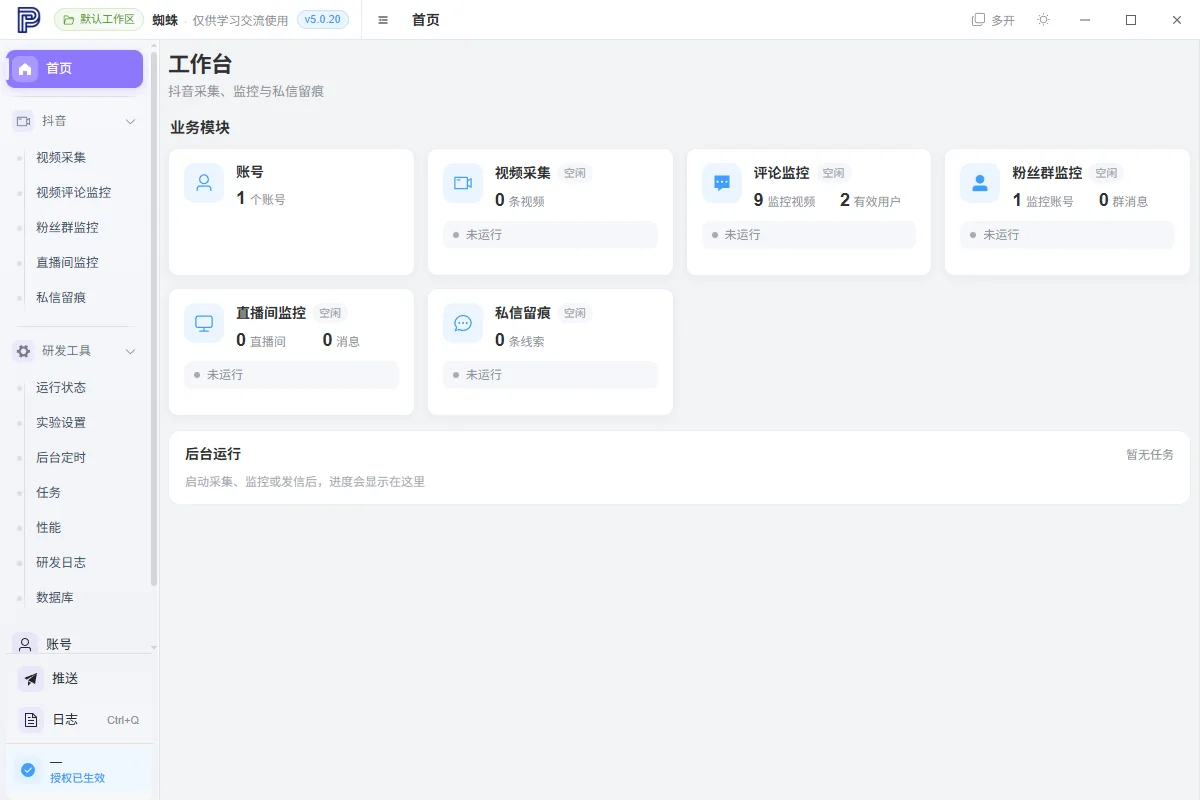
Task: Click the 研发工具 gear icon
Action: point(24,351)
